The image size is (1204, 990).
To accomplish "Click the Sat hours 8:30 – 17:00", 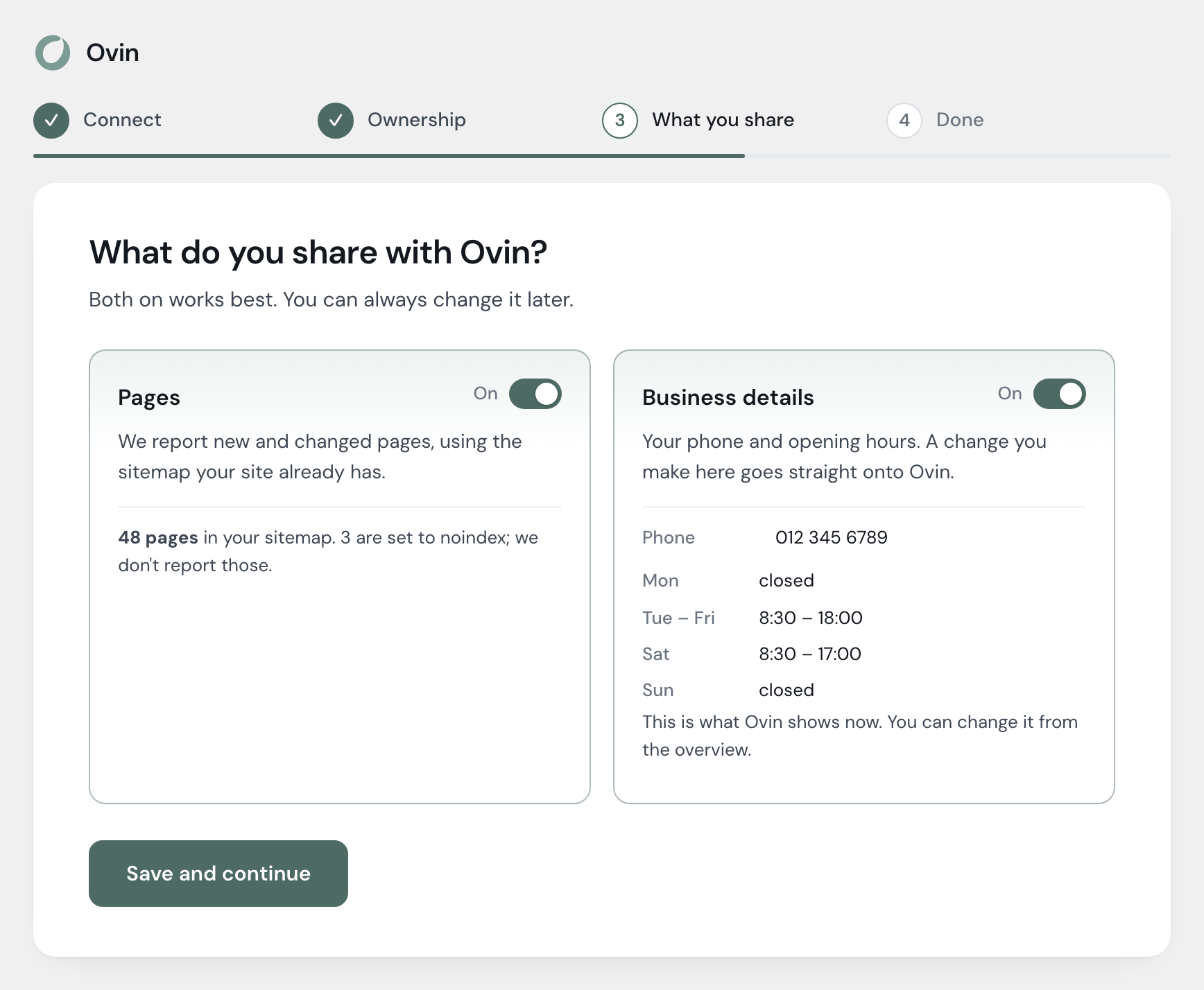I will click(810, 654).
